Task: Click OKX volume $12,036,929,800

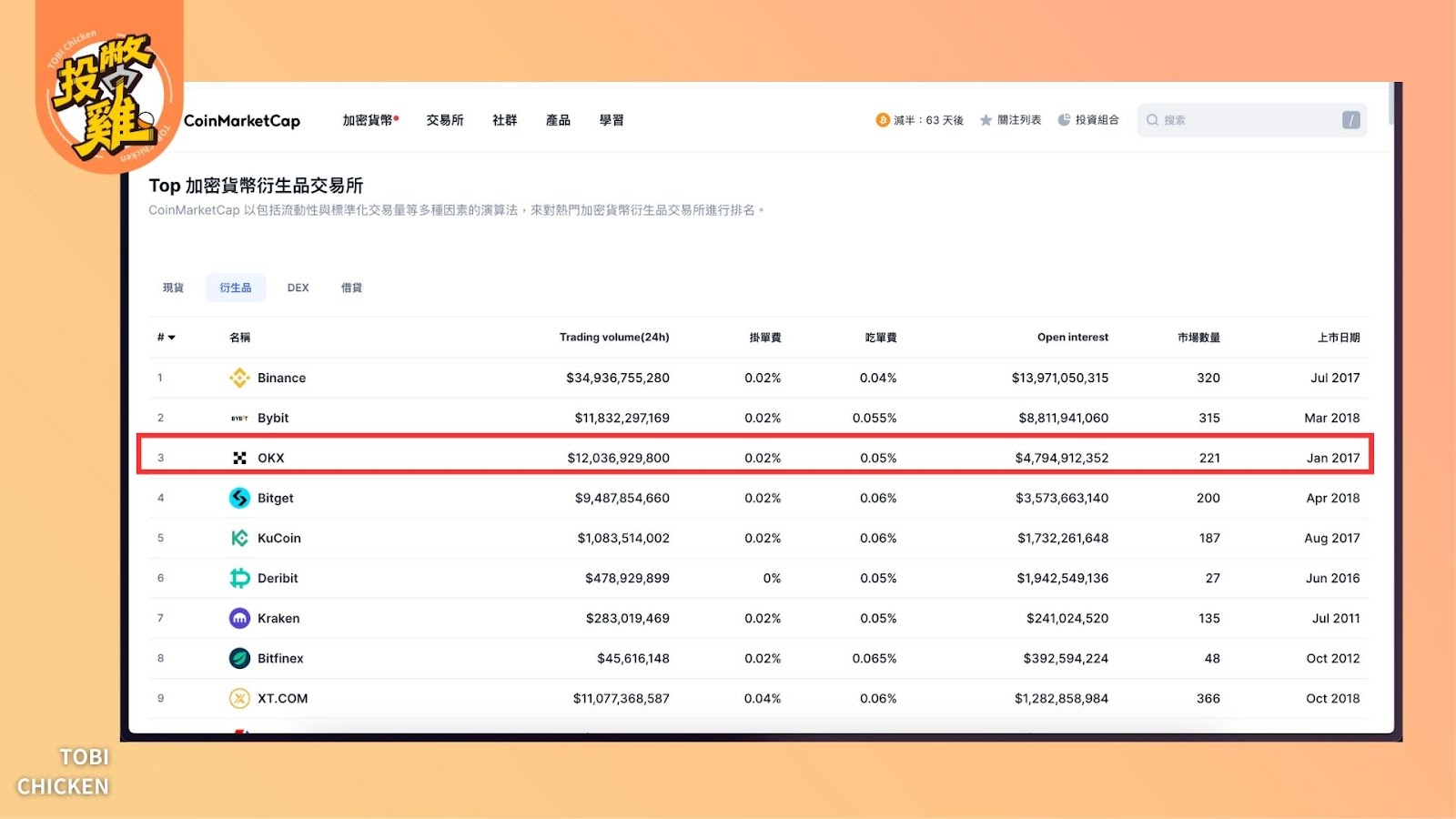Action: point(619,458)
